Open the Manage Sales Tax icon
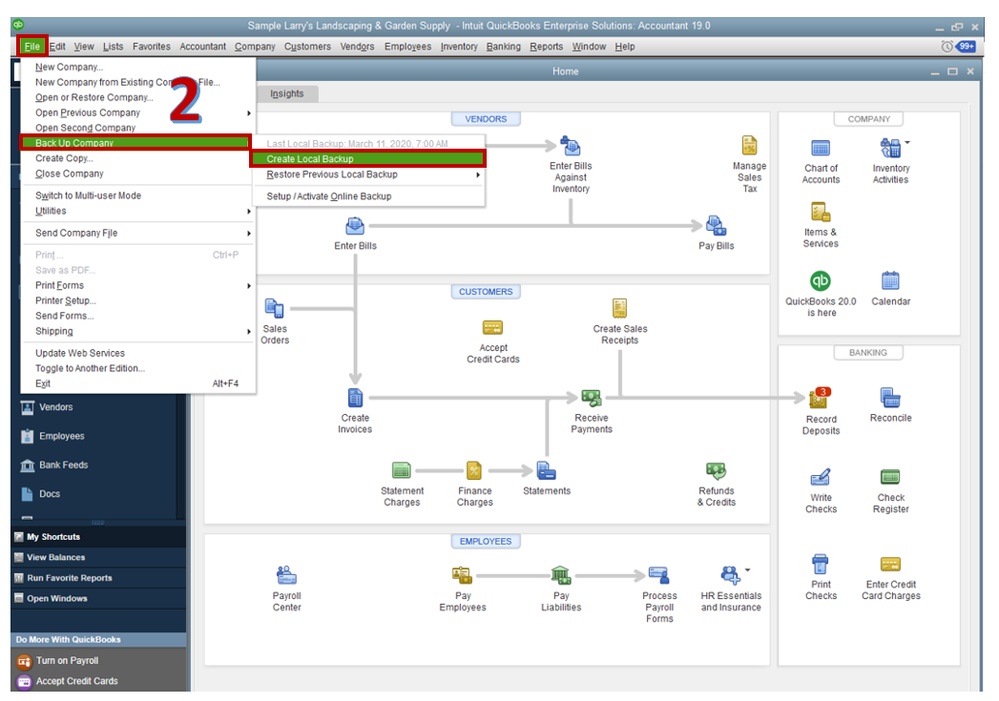Image resolution: width=999 pixels, height=701 pixels. coord(749,145)
